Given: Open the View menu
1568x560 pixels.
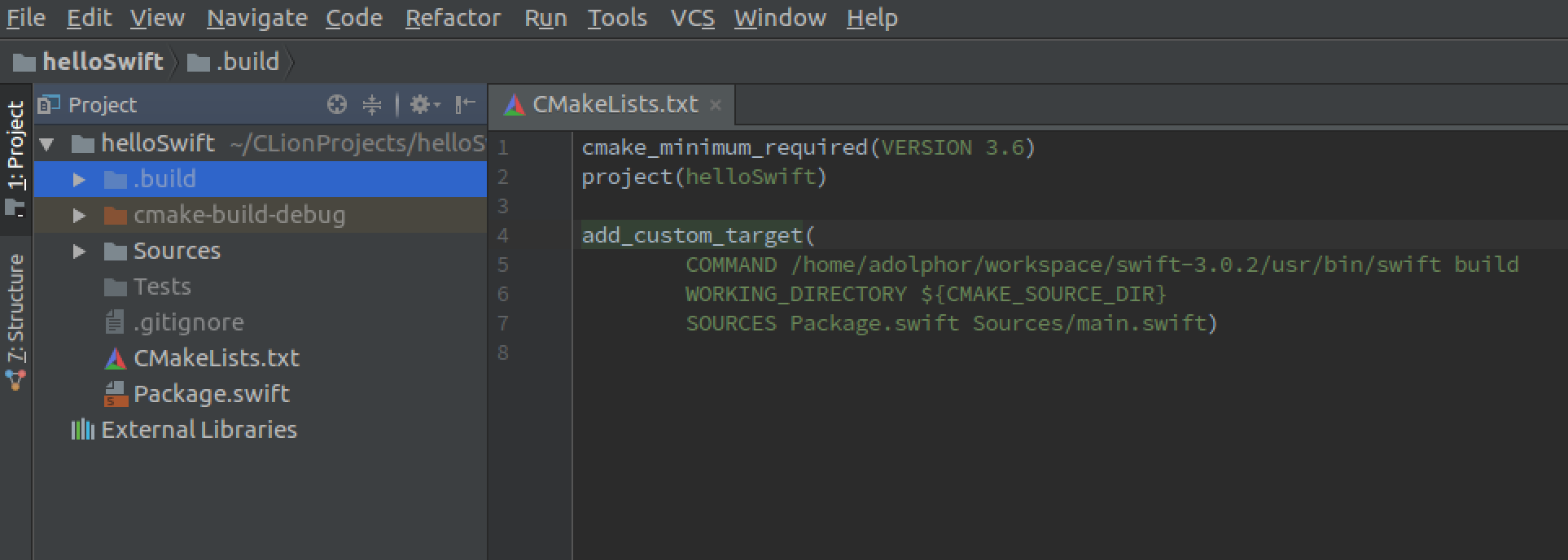Looking at the screenshot, I should click(157, 18).
